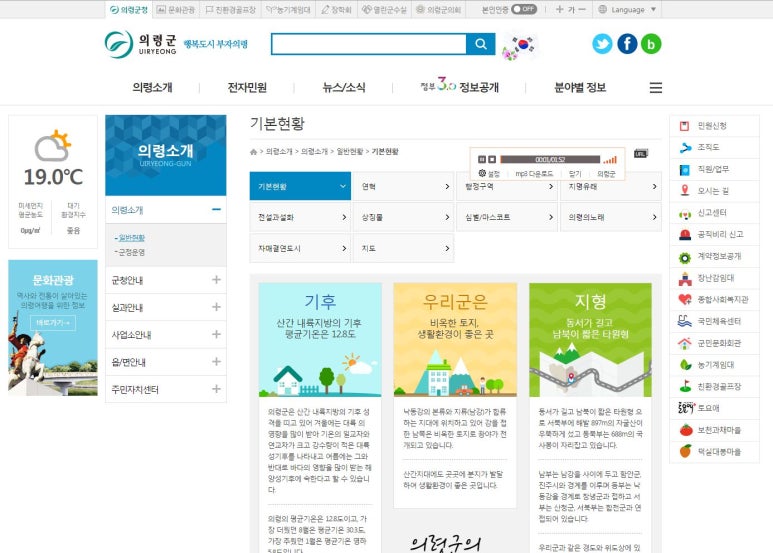Click the search magnifier button
The width and height of the screenshot is (773, 553).
coord(481,44)
